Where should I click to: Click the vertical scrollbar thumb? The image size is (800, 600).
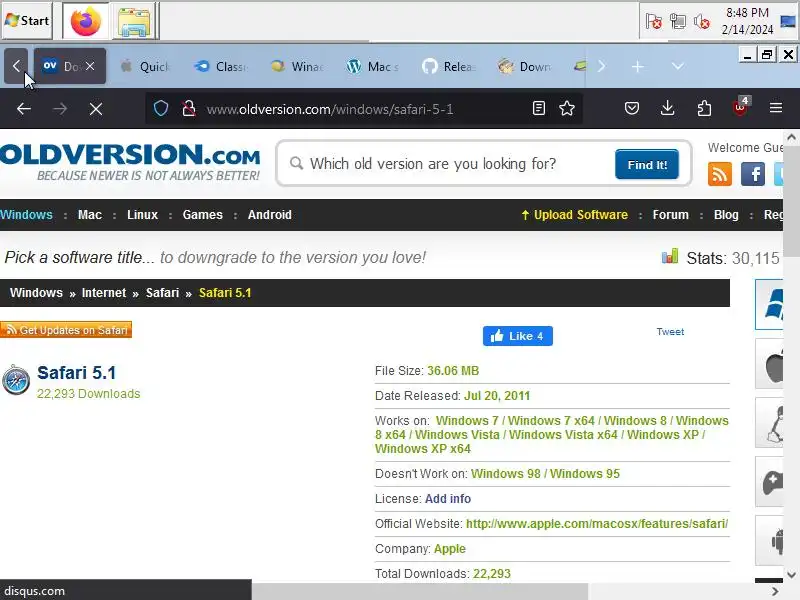click(x=791, y=202)
